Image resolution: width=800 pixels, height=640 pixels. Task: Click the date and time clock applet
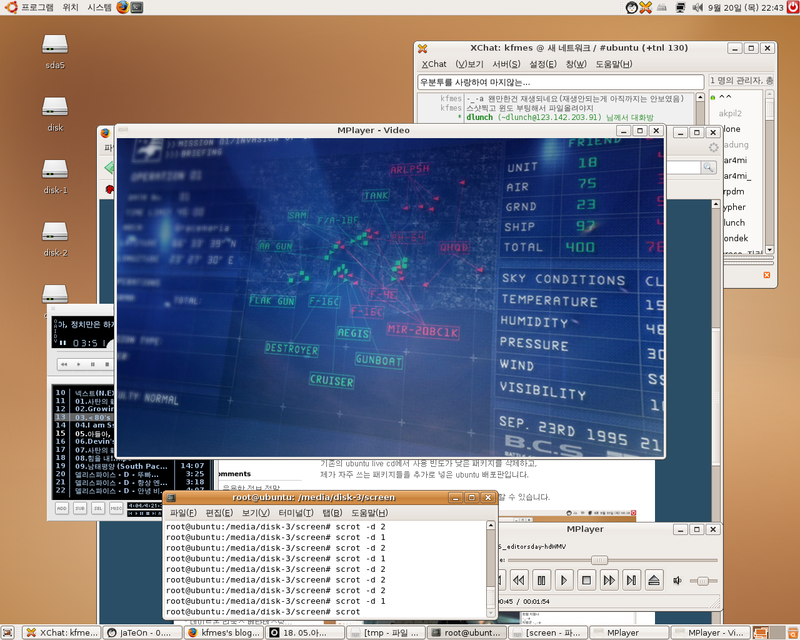[x=745, y=8]
